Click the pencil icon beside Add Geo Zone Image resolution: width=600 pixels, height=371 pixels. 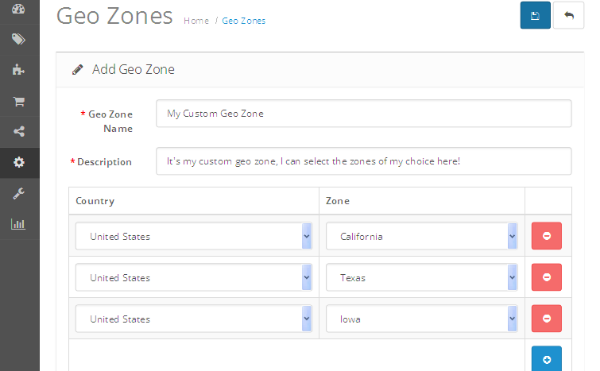(77, 70)
